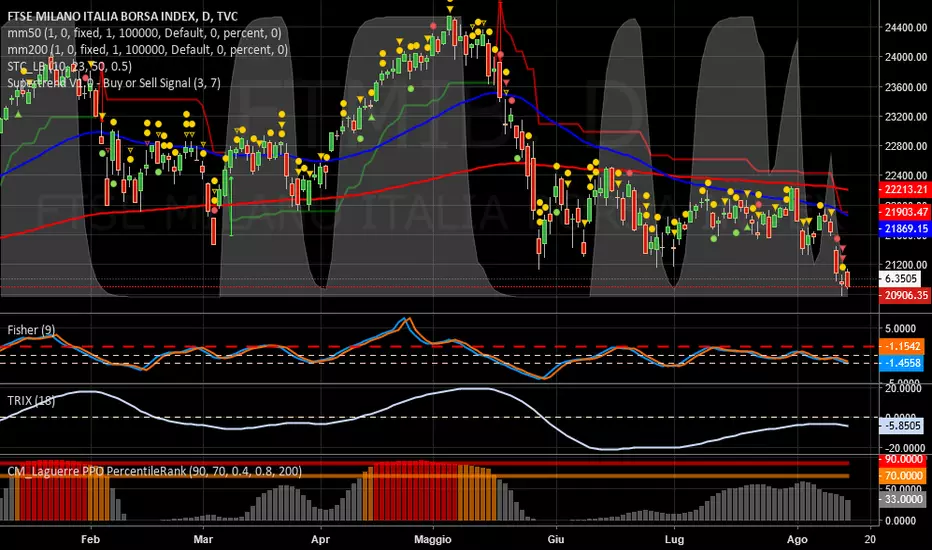Click the 24400.00 price scale label
This screenshot has height=550, width=932.
click(905, 27)
